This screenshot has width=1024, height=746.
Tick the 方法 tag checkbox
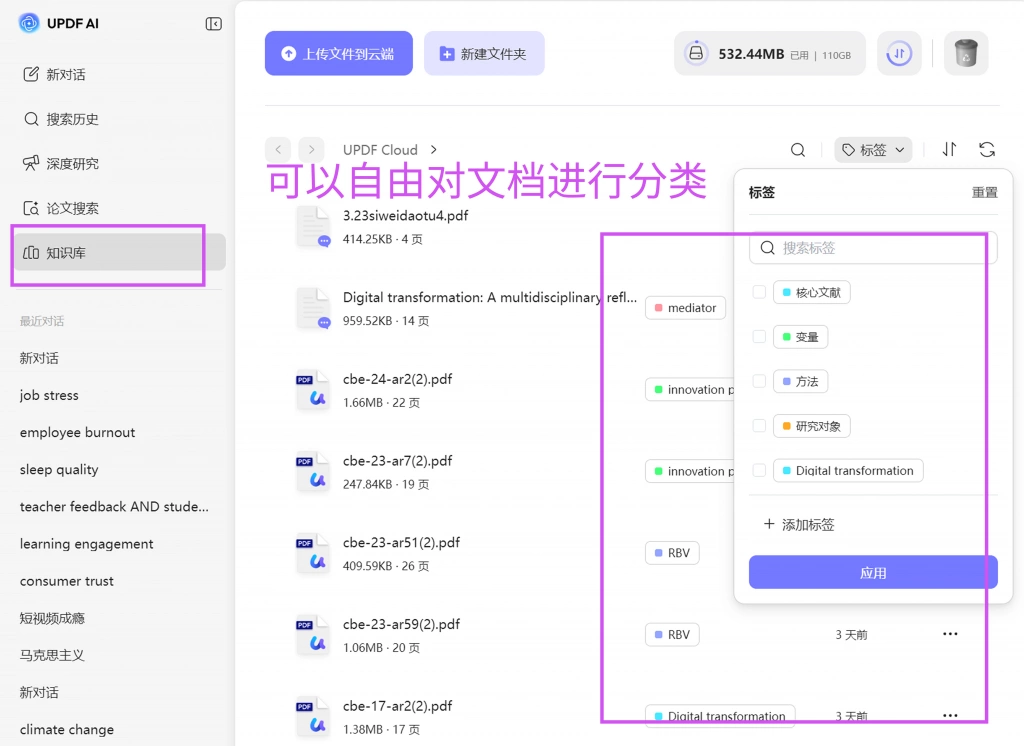(x=759, y=381)
